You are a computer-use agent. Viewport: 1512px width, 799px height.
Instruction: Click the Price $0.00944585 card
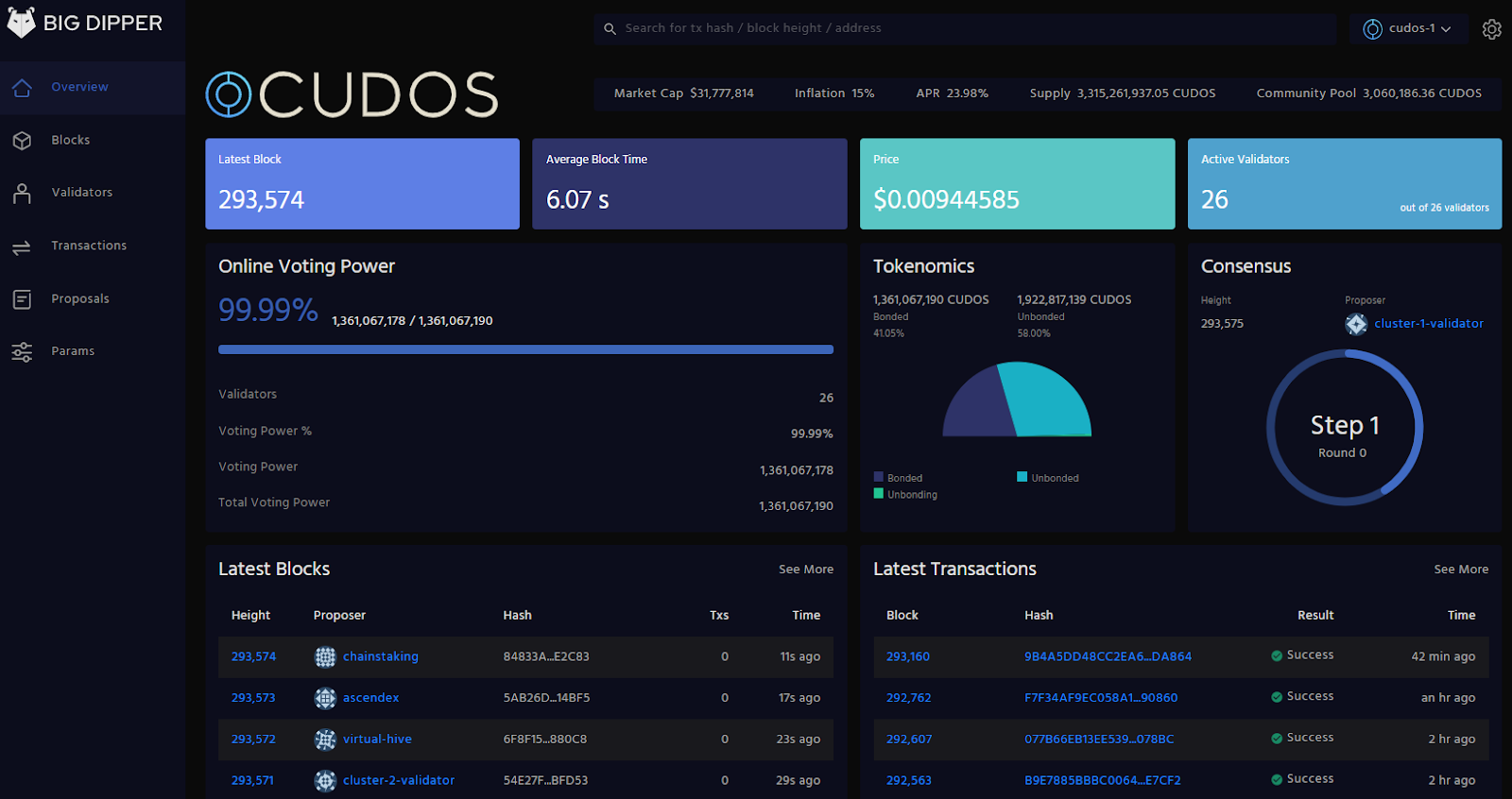click(1017, 184)
